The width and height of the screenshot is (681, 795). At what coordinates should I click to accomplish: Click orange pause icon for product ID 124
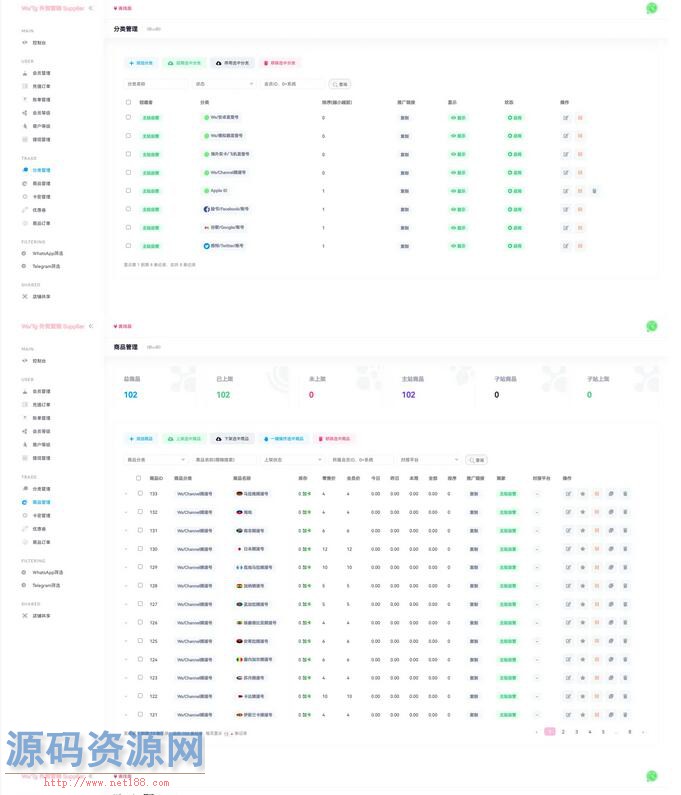(x=597, y=660)
